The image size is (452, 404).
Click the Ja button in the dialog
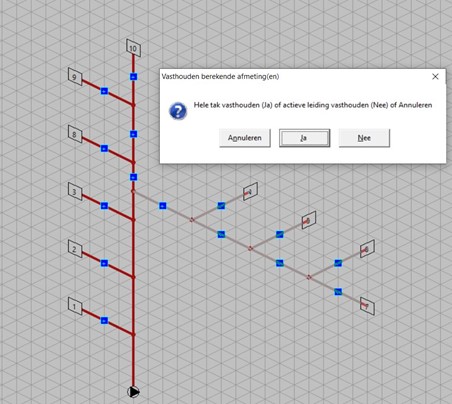pos(304,138)
